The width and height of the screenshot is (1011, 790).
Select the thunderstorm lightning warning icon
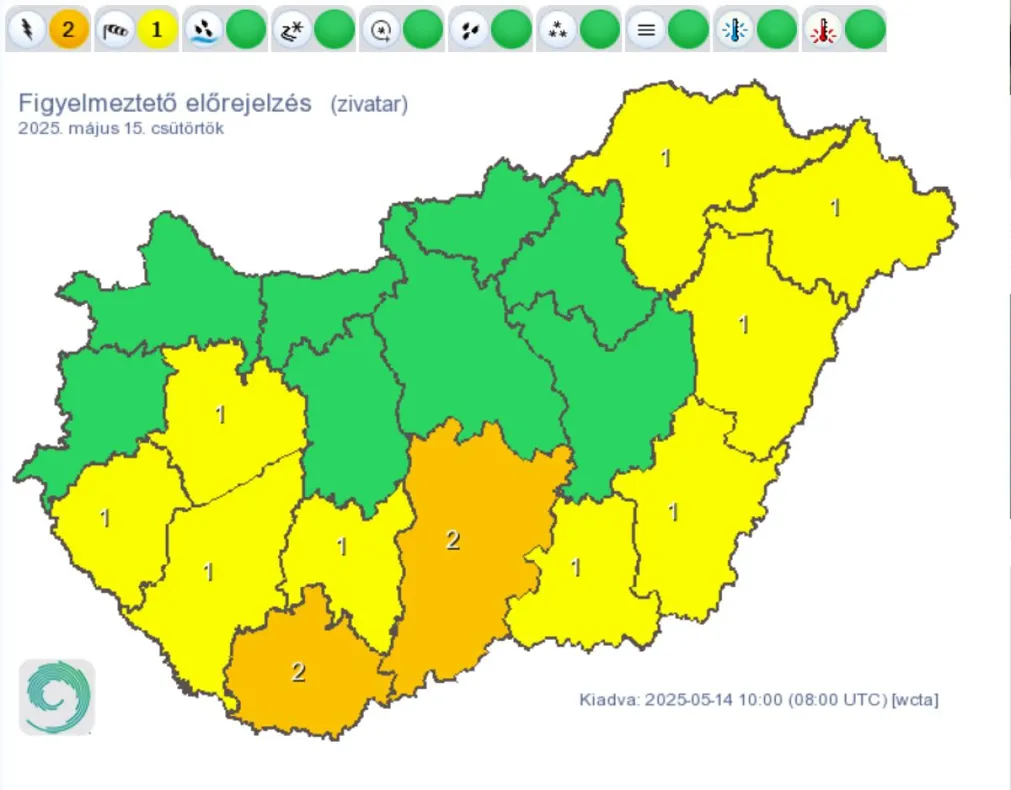[25, 30]
